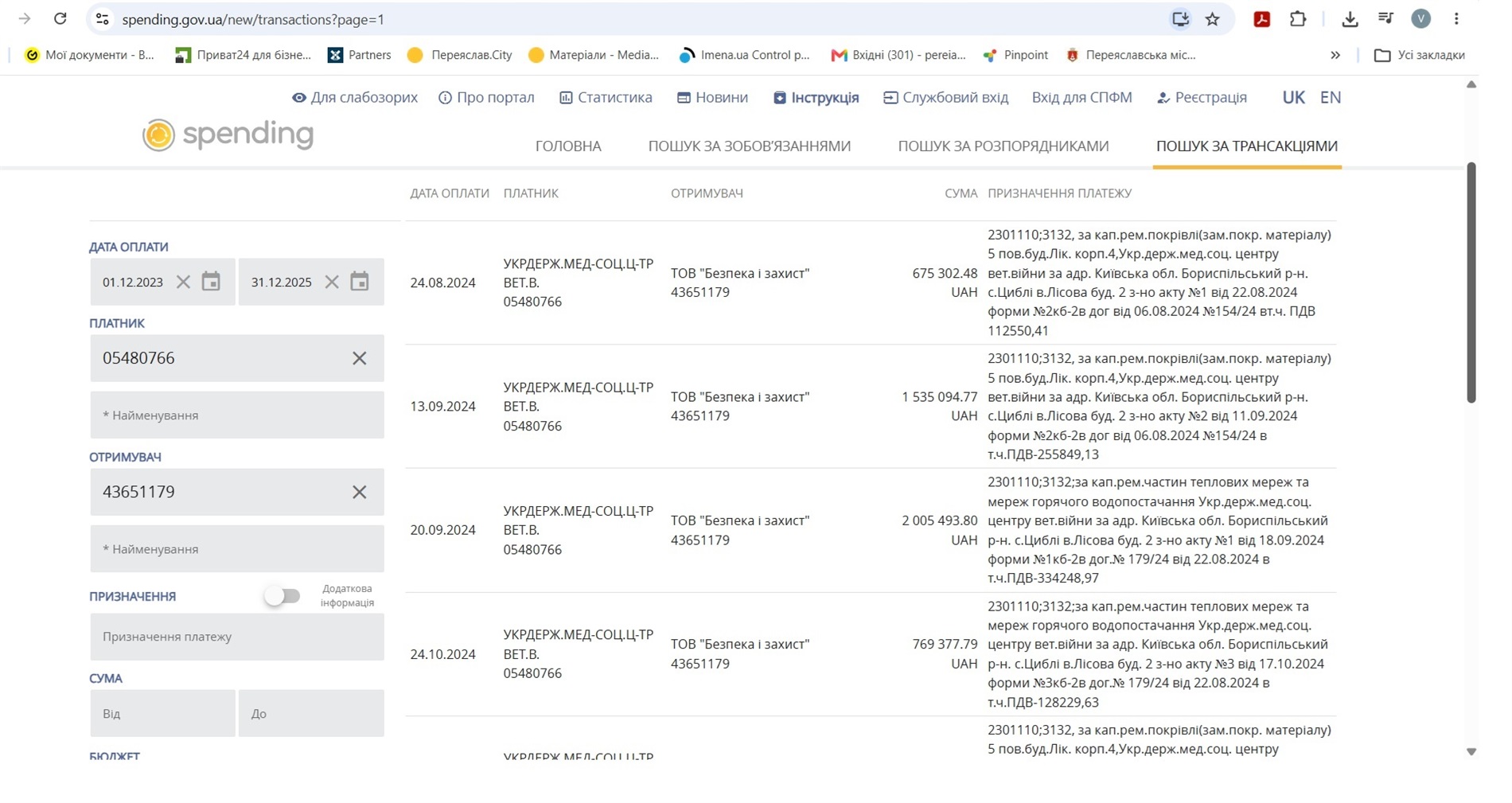Open 'Для слабозорих' accessibility mode
The width and height of the screenshot is (1512, 803).
point(355,97)
